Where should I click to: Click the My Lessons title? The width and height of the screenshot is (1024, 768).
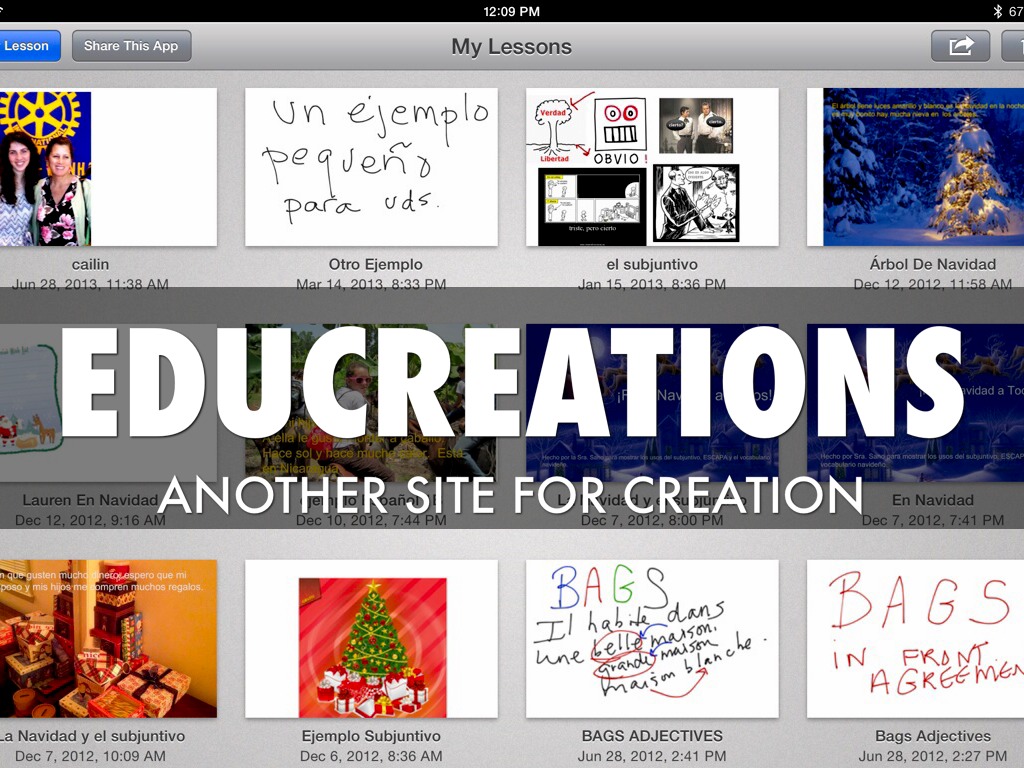pos(511,46)
